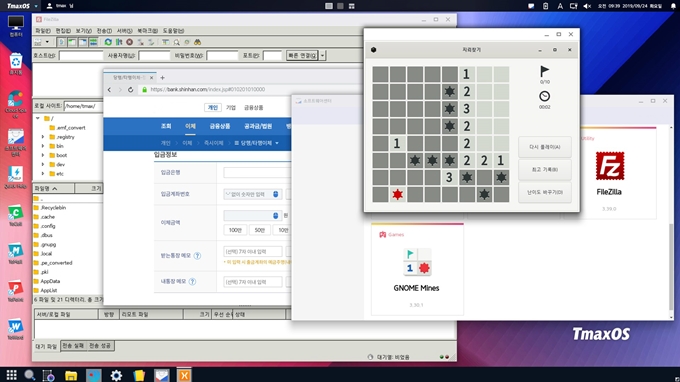Expand the 당행/타행이체 breadcrumb dropdown

pos(277,143)
